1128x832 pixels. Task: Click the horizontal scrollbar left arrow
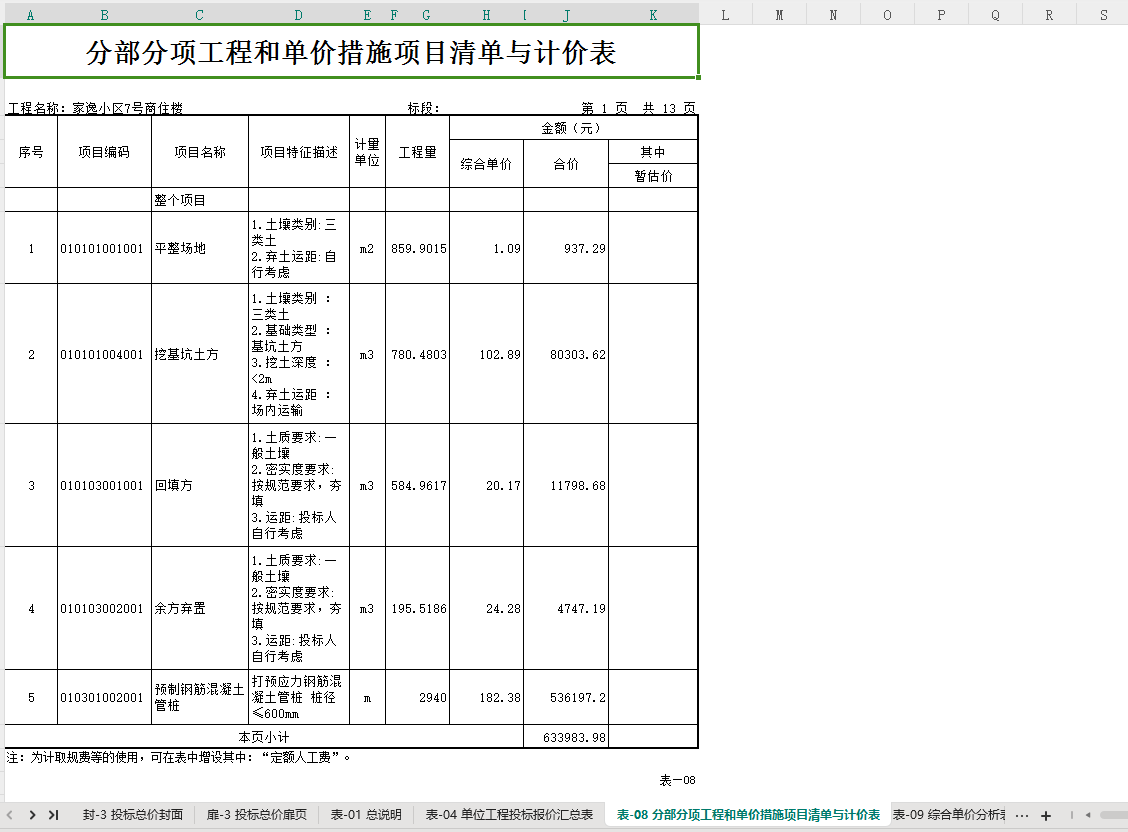(x=1088, y=815)
